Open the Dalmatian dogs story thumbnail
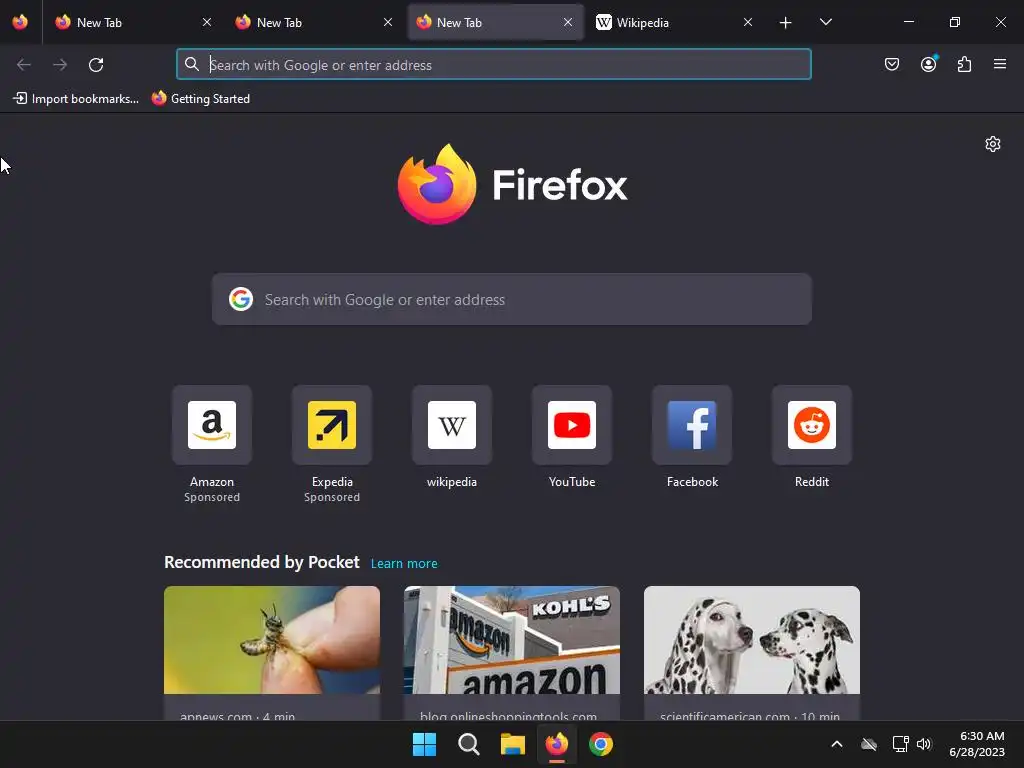This screenshot has width=1024, height=768. pos(752,640)
